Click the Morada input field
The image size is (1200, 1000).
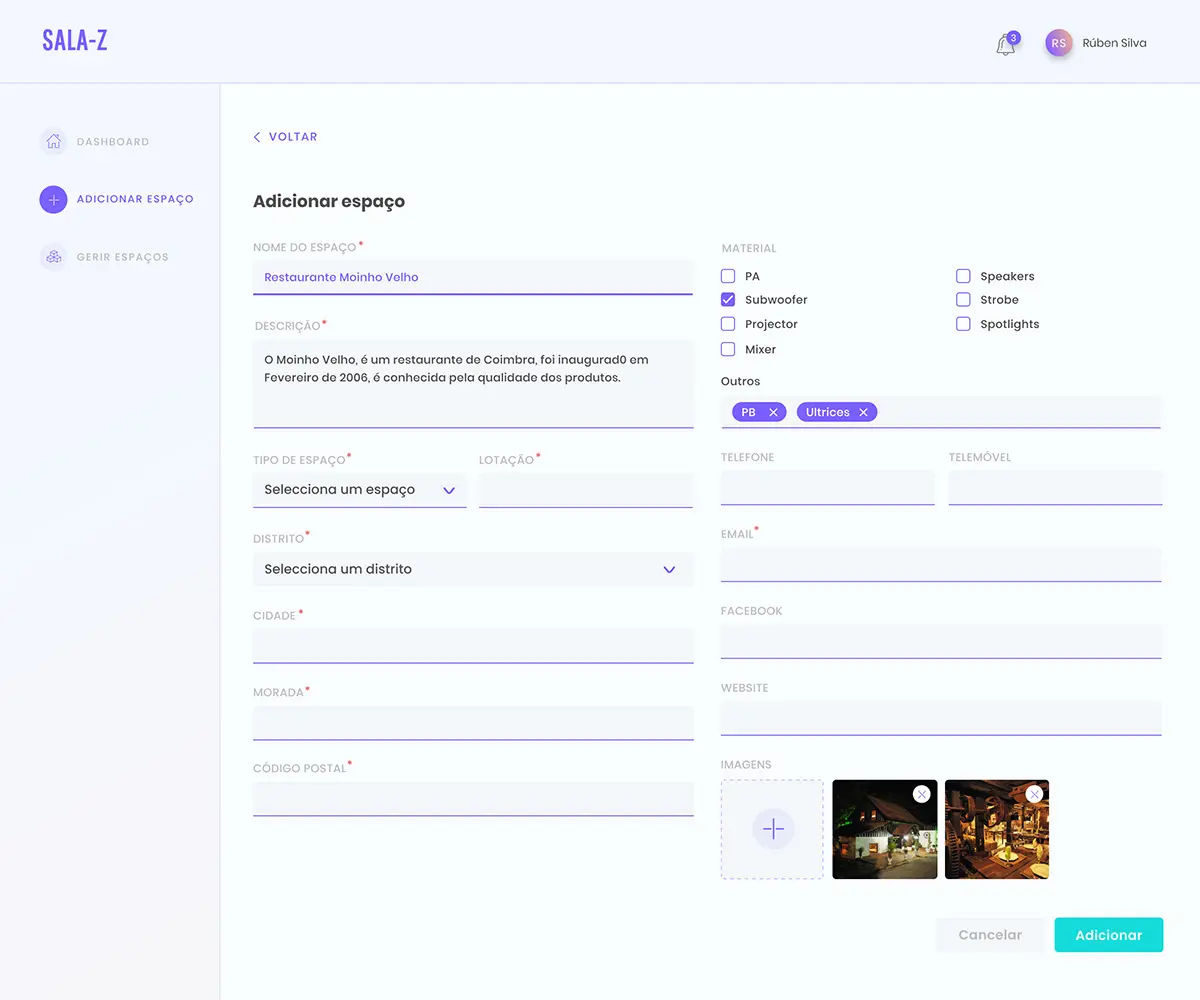pyautogui.click(x=473, y=723)
